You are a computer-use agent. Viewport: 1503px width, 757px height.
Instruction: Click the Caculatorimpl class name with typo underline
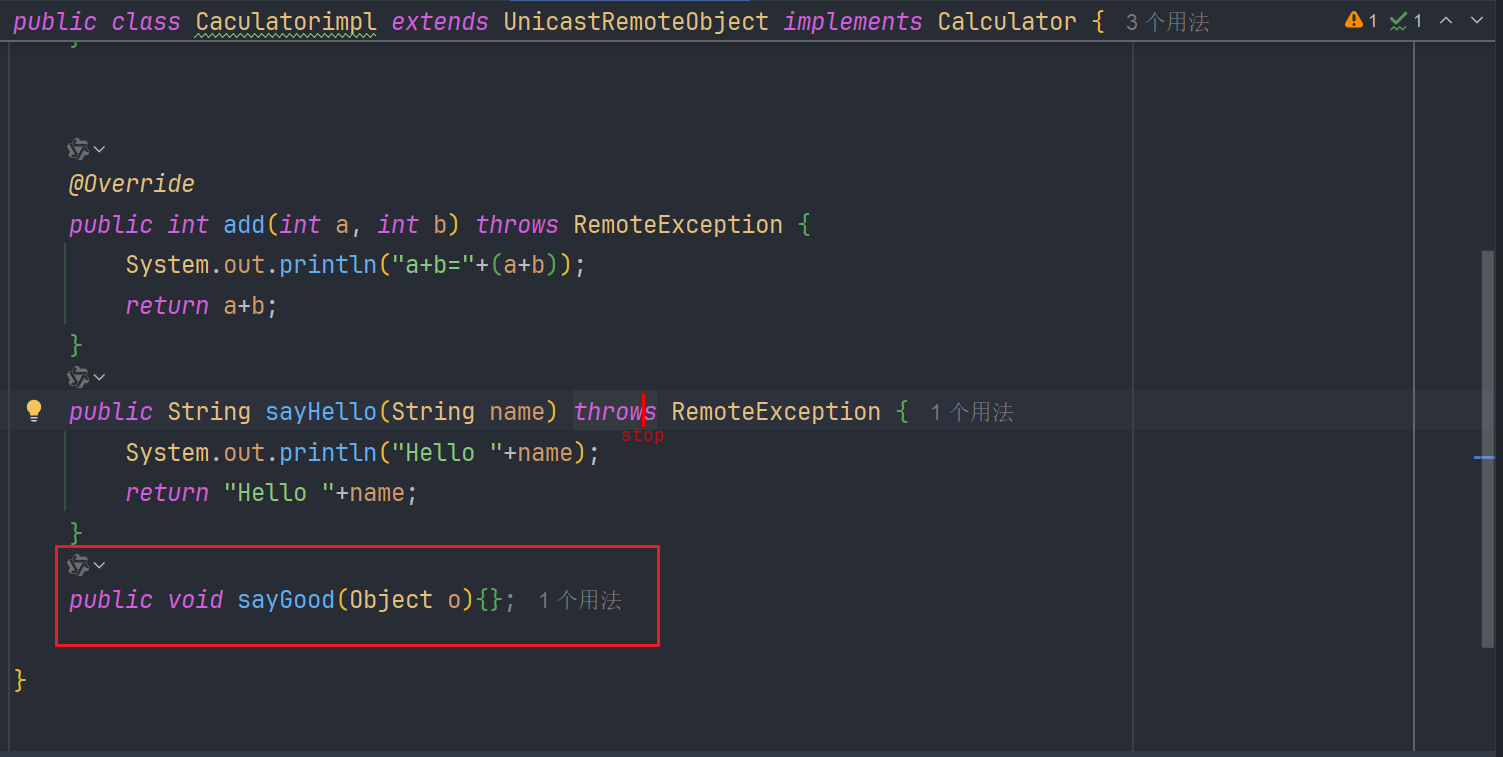(x=286, y=22)
